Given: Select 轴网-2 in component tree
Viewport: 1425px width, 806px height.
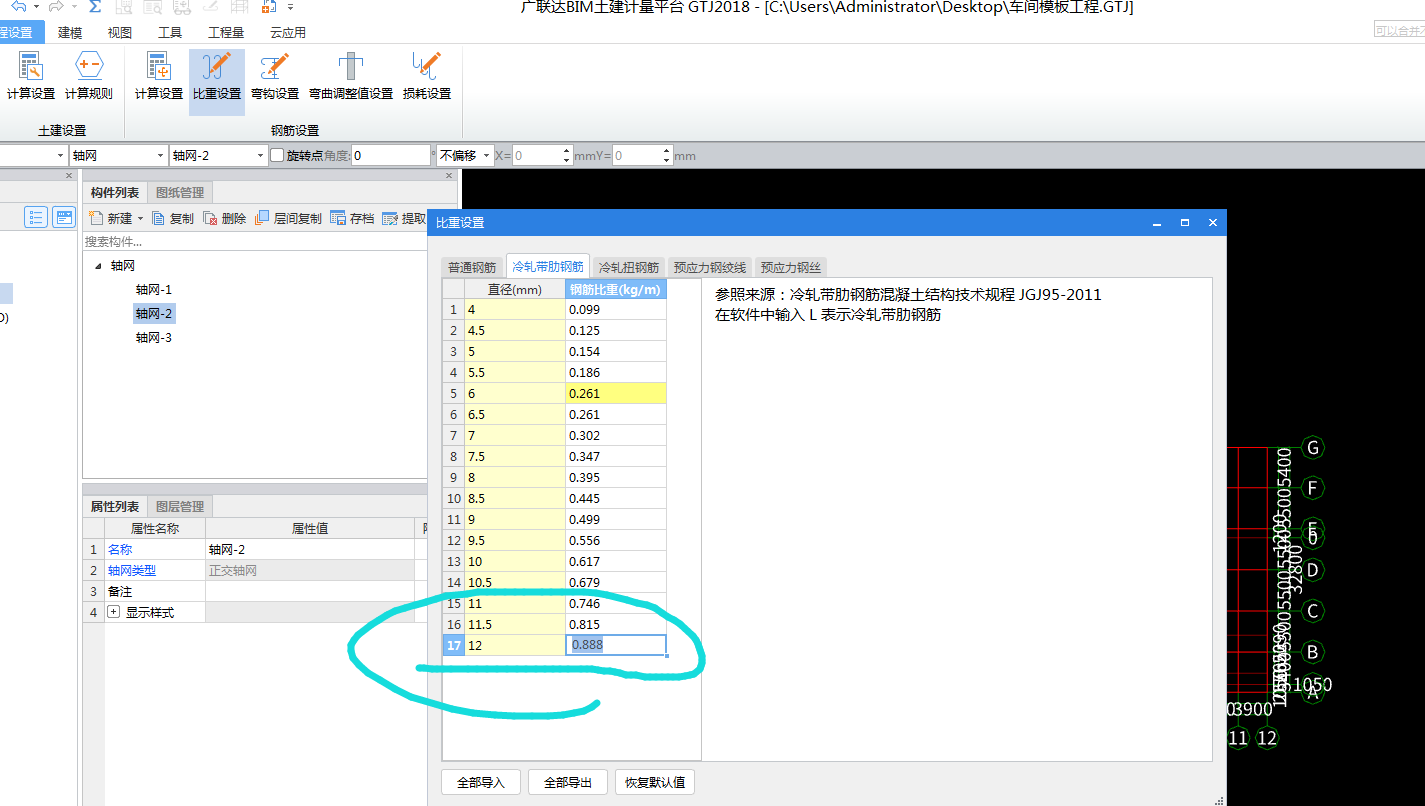Looking at the screenshot, I should (154, 313).
